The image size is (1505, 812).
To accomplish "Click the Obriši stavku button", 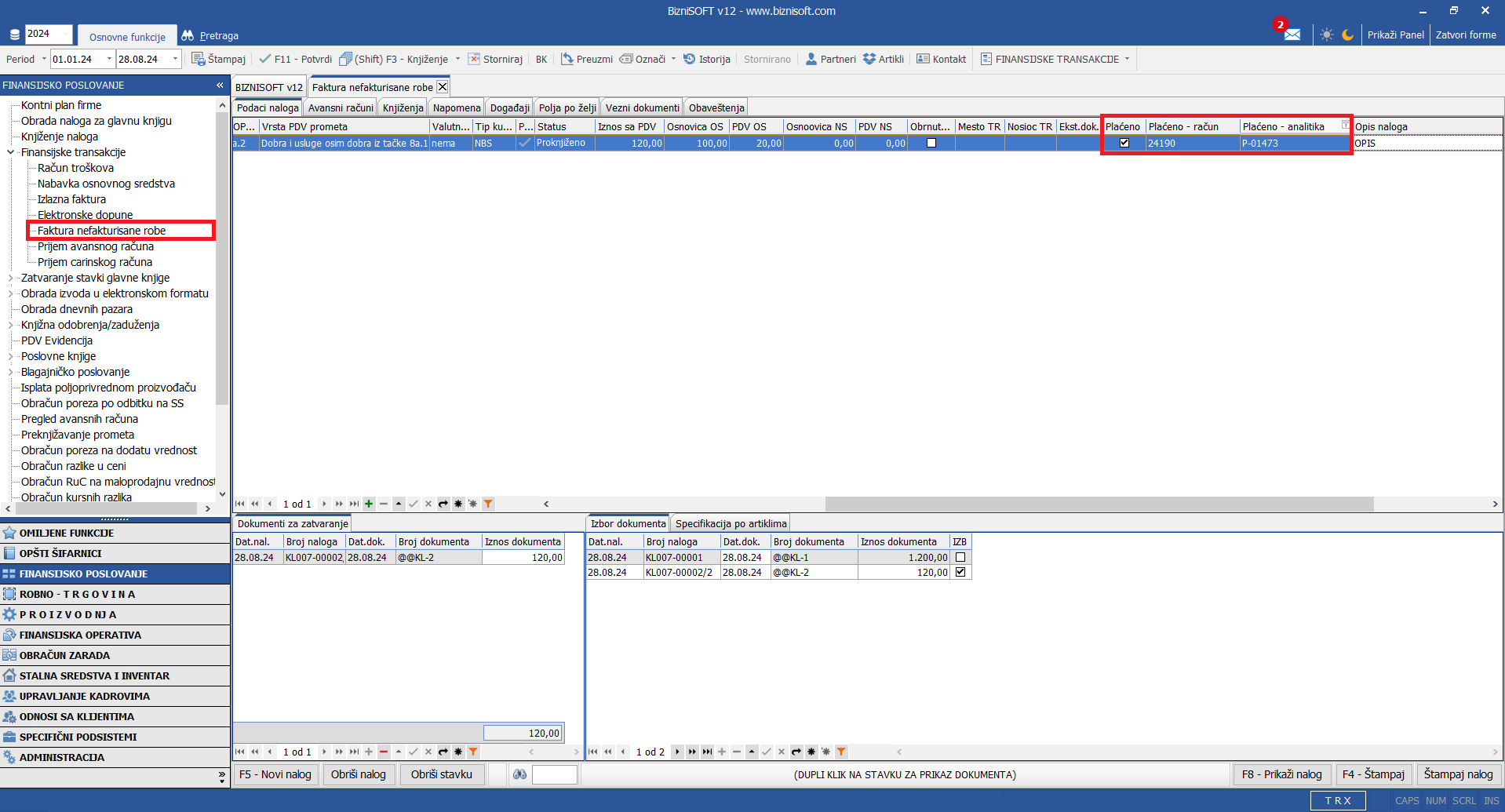I will point(441,774).
